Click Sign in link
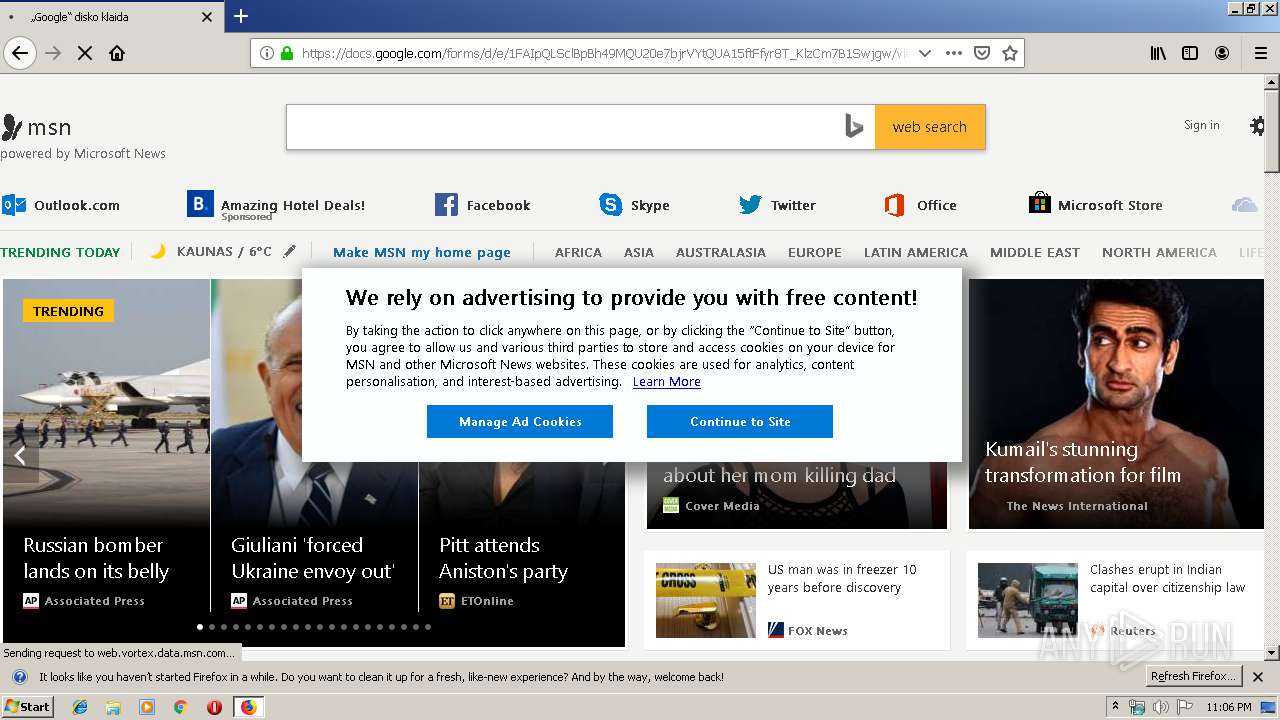 pos(1201,125)
